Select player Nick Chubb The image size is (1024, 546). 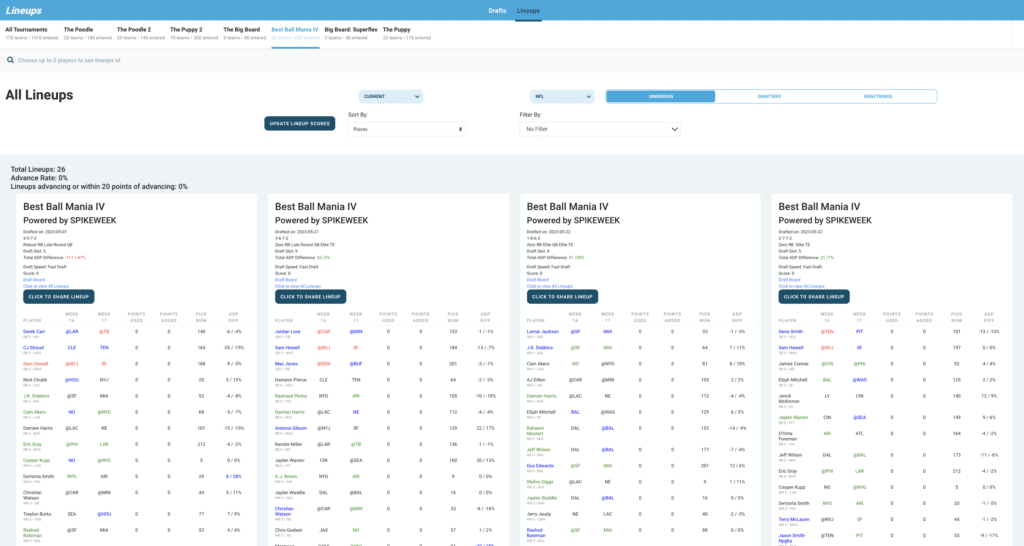tap(35, 380)
